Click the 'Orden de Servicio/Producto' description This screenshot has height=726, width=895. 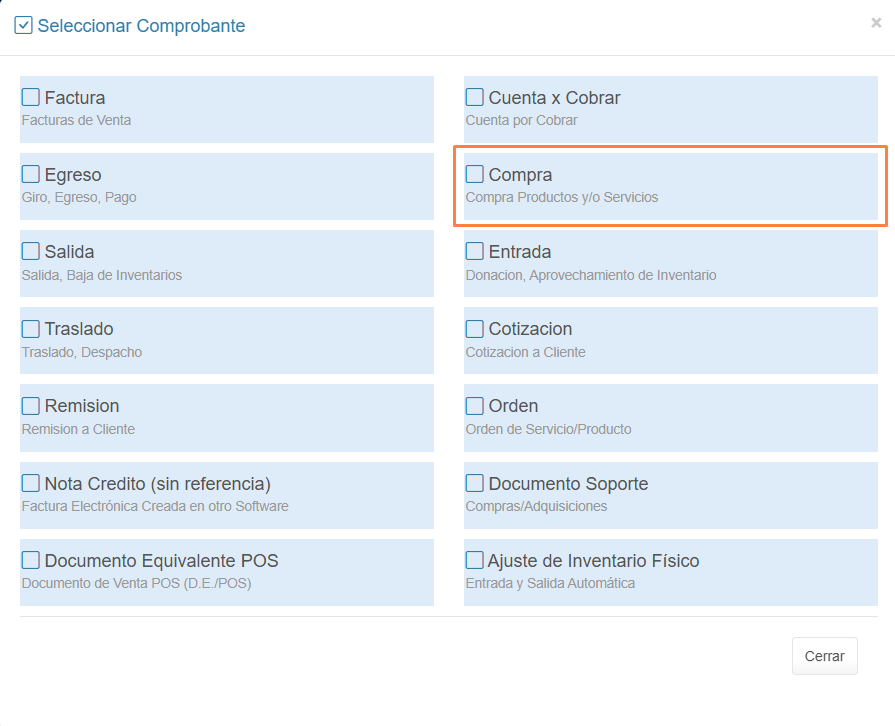point(548,429)
